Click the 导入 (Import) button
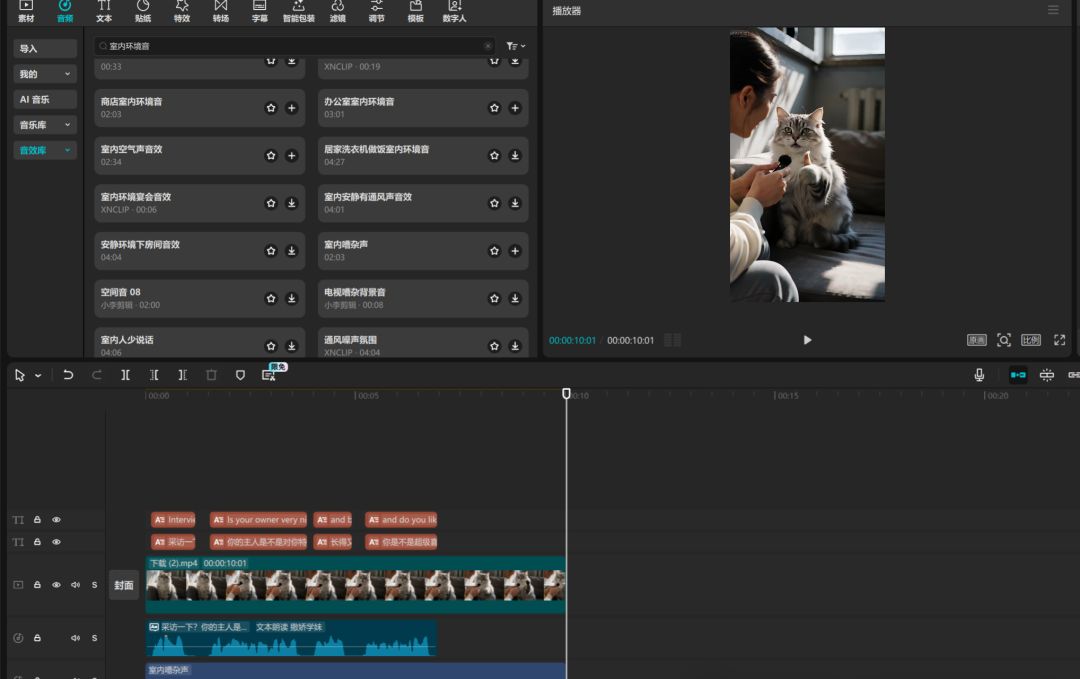1080x679 pixels. pos(43,47)
